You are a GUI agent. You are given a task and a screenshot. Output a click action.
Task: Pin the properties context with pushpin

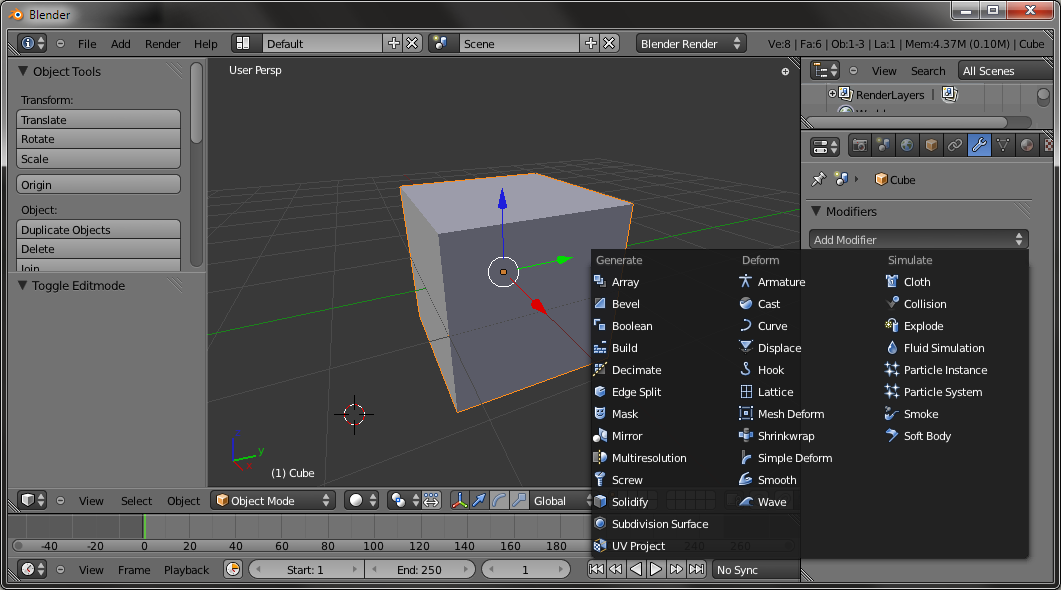click(x=818, y=180)
